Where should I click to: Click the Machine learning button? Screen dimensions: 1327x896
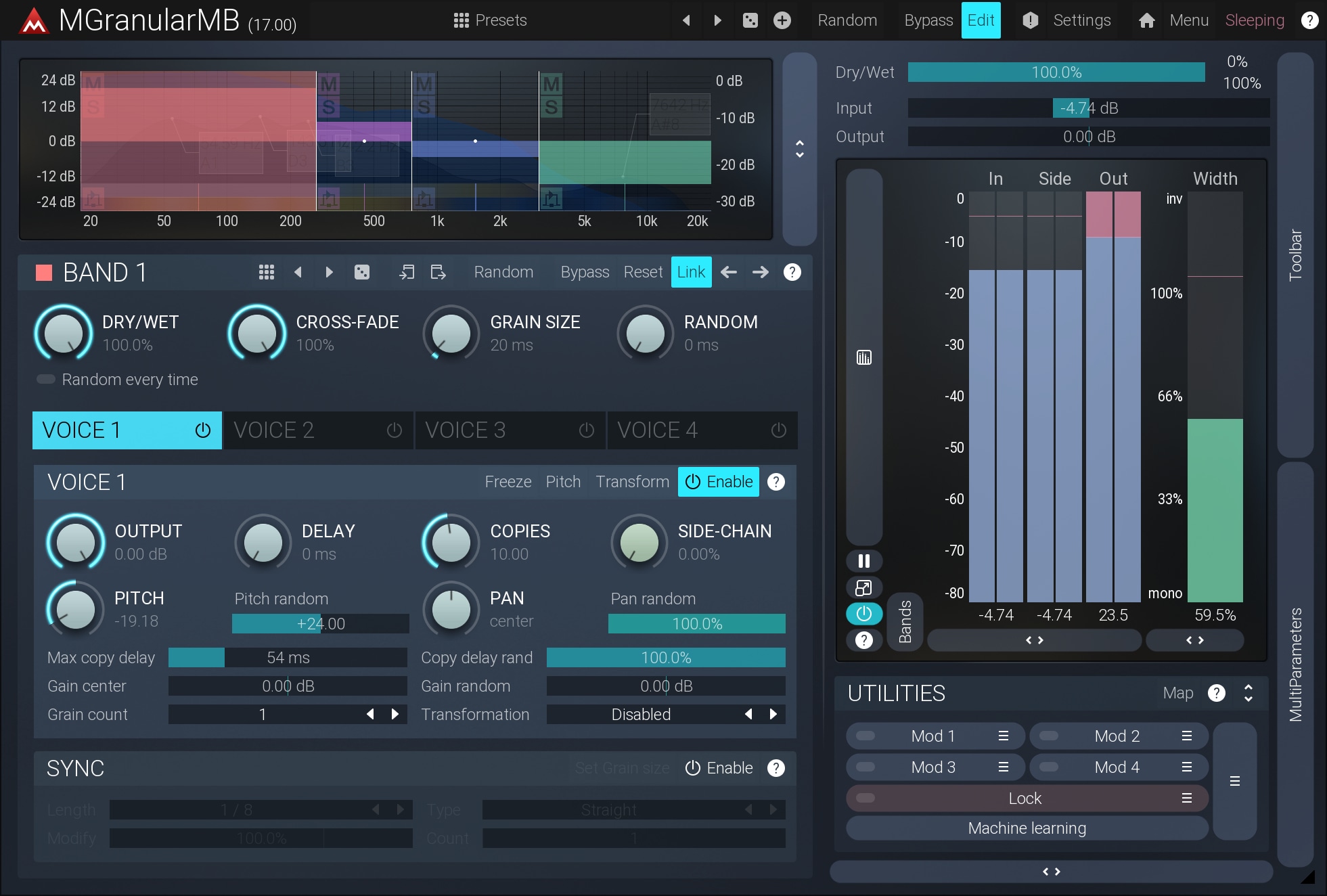point(1027,828)
